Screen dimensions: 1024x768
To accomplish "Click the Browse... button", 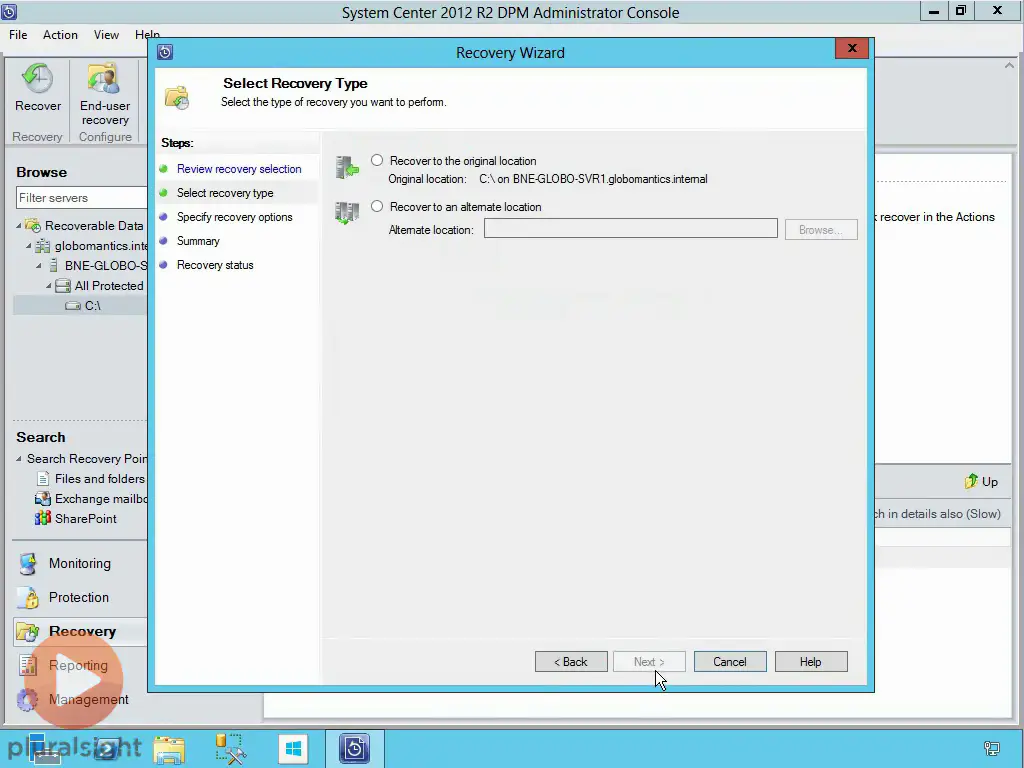I will pyautogui.click(x=821, y=230).
